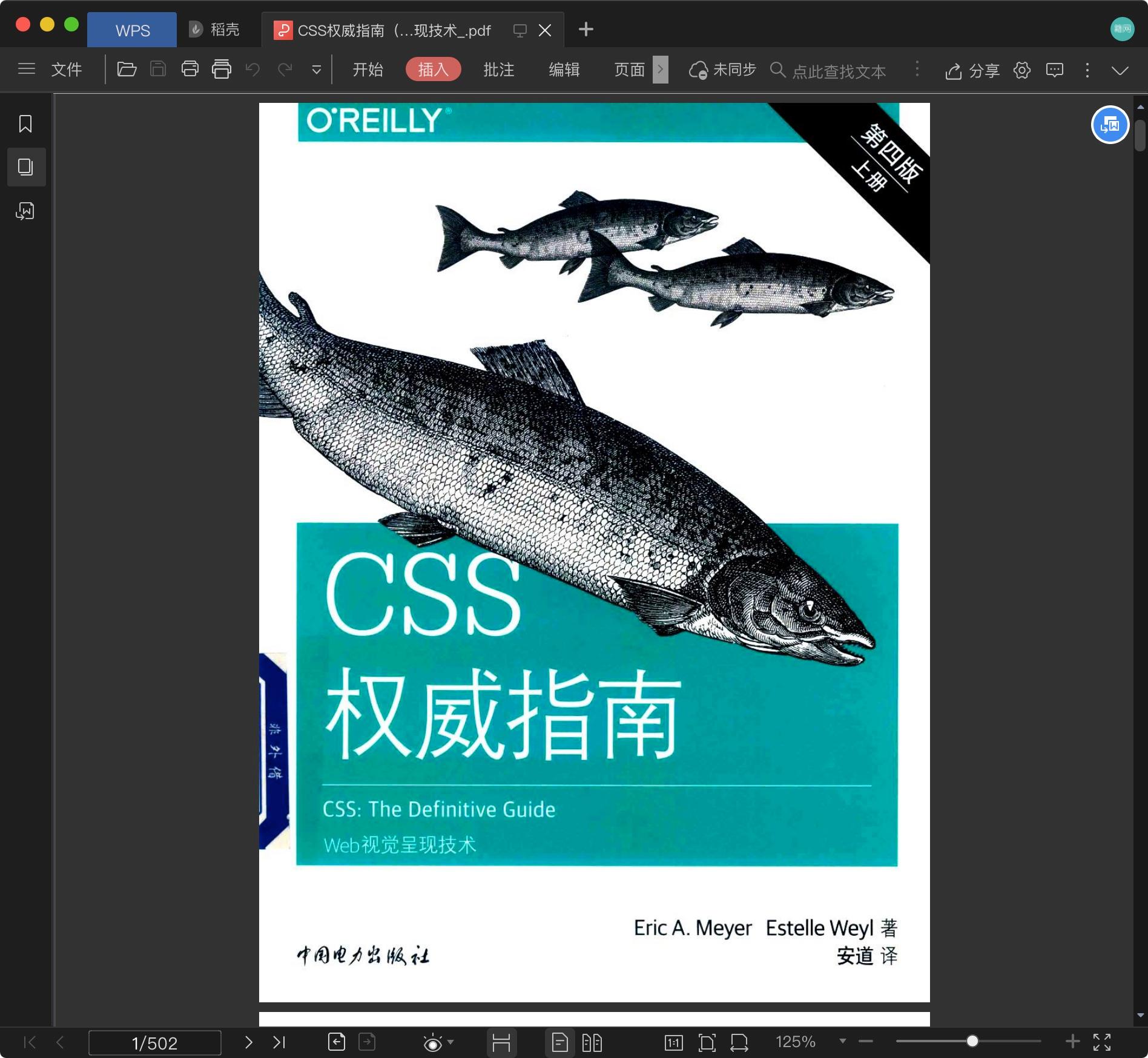Image resolution: width=1148 pixels, height=1058 pixels.
Task: Open settings via the gear icon
Action: [1022, 70]
